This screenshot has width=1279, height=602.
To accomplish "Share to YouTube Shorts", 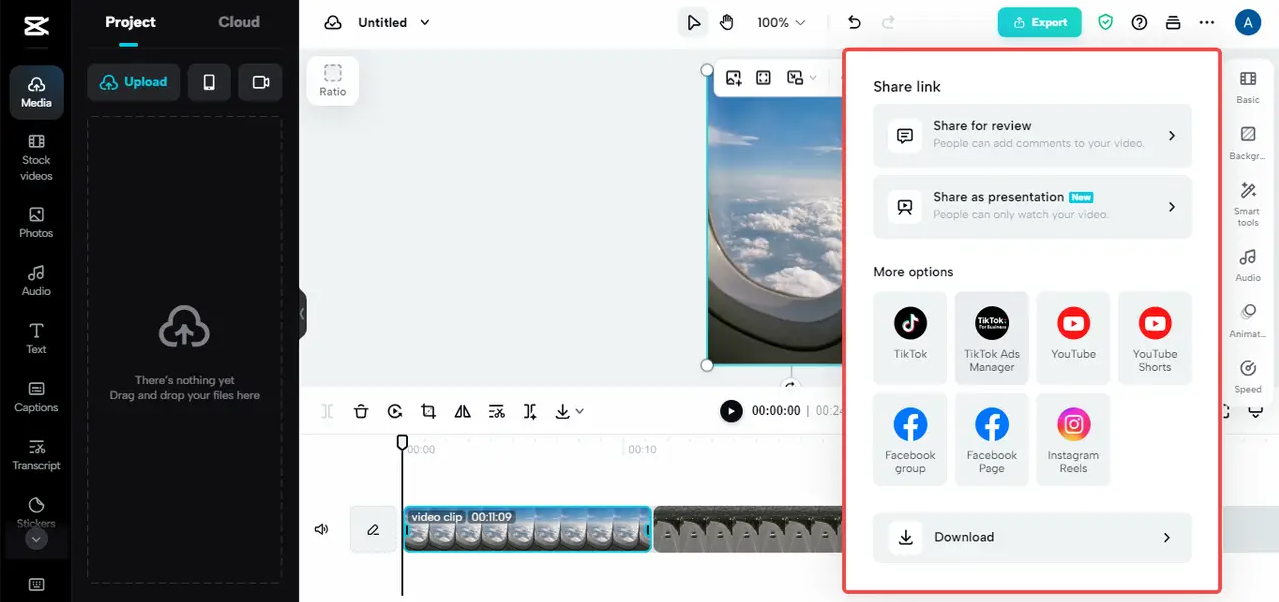I will [x=1155, y=337].
